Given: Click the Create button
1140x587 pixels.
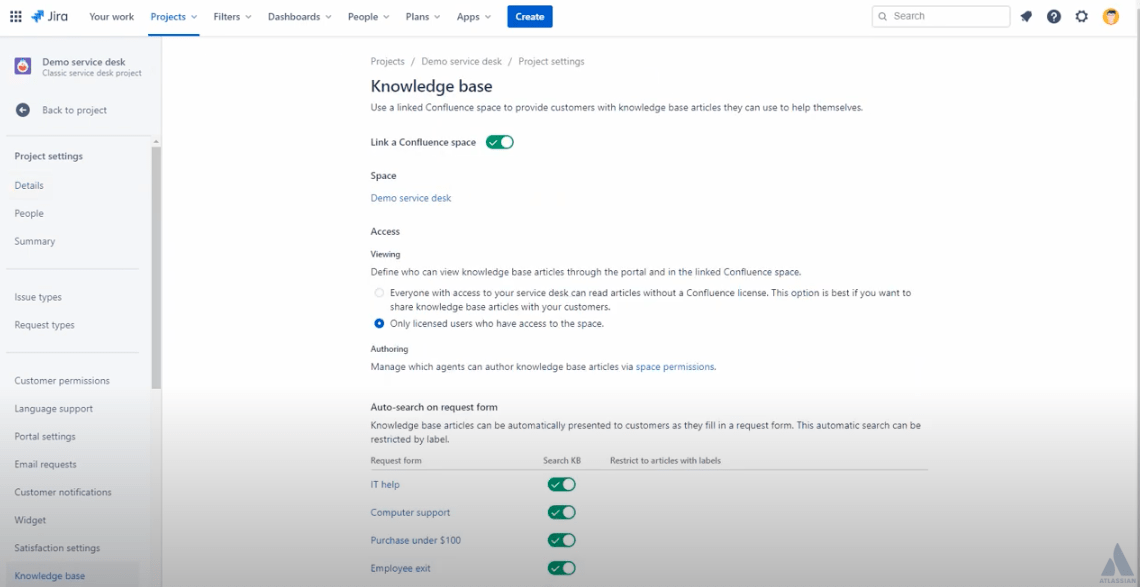Looking at the screenshot, I should tap(529, 16).
